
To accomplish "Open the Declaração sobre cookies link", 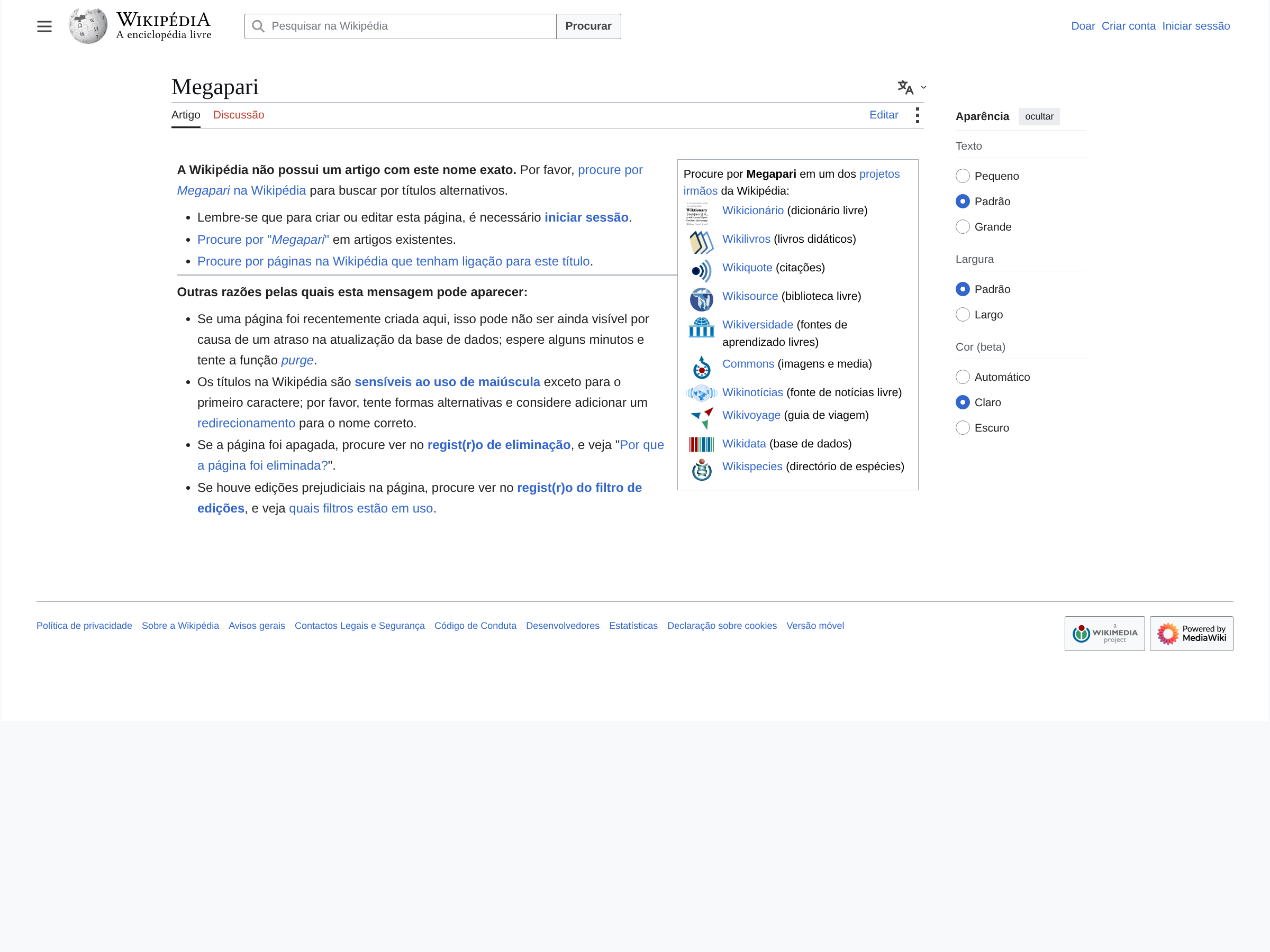I will pyautogui.click(x=722, y=626).
